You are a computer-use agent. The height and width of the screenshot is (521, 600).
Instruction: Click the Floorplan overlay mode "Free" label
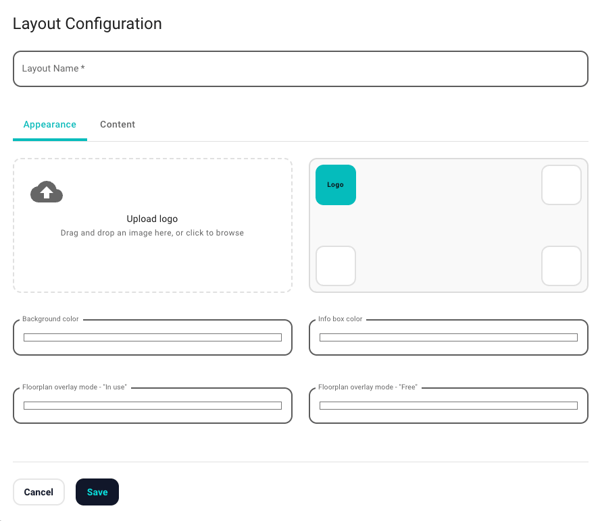(x=367, y=387)
